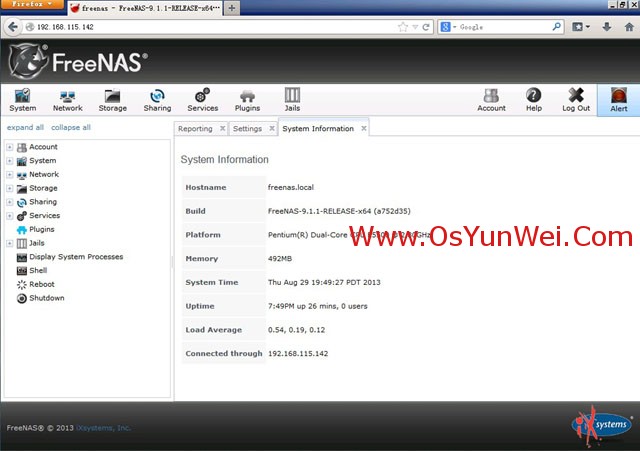Open the Plugins toolbar icon
The height and width of the screenshot is (451, 640).
pyautogui.click(x=247, y=100)
